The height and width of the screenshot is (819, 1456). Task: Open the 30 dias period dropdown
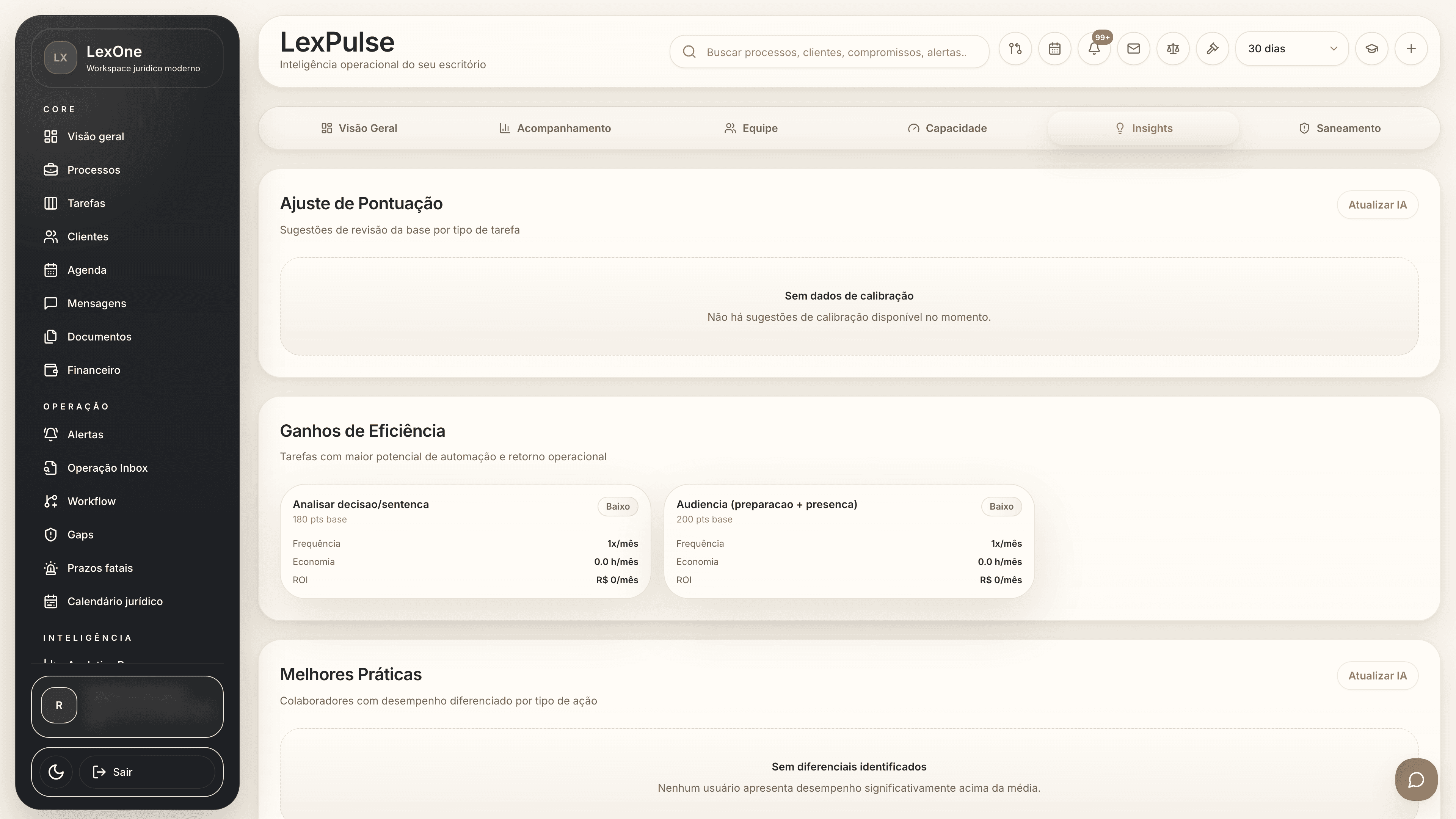click(1292, 49)
